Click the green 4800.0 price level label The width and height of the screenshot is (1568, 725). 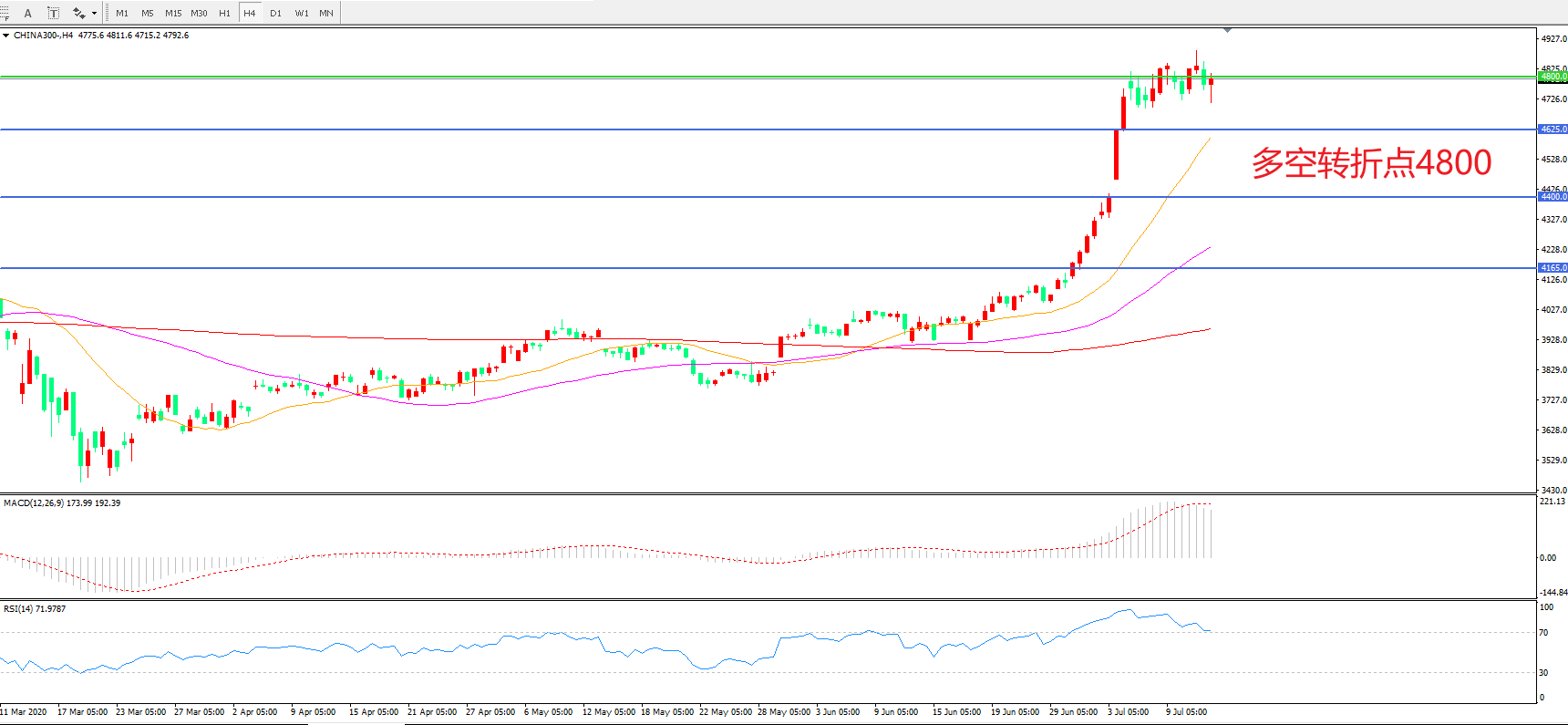[x=1553, y=78]
